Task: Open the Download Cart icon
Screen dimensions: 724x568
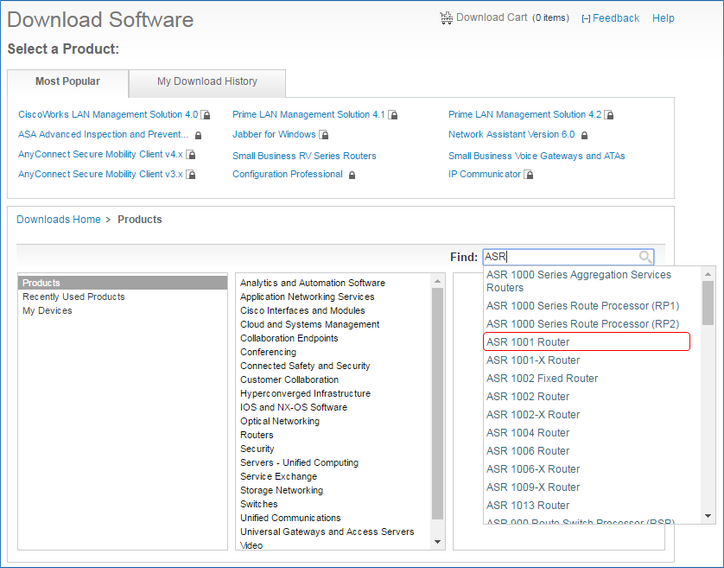Action: 446,18
